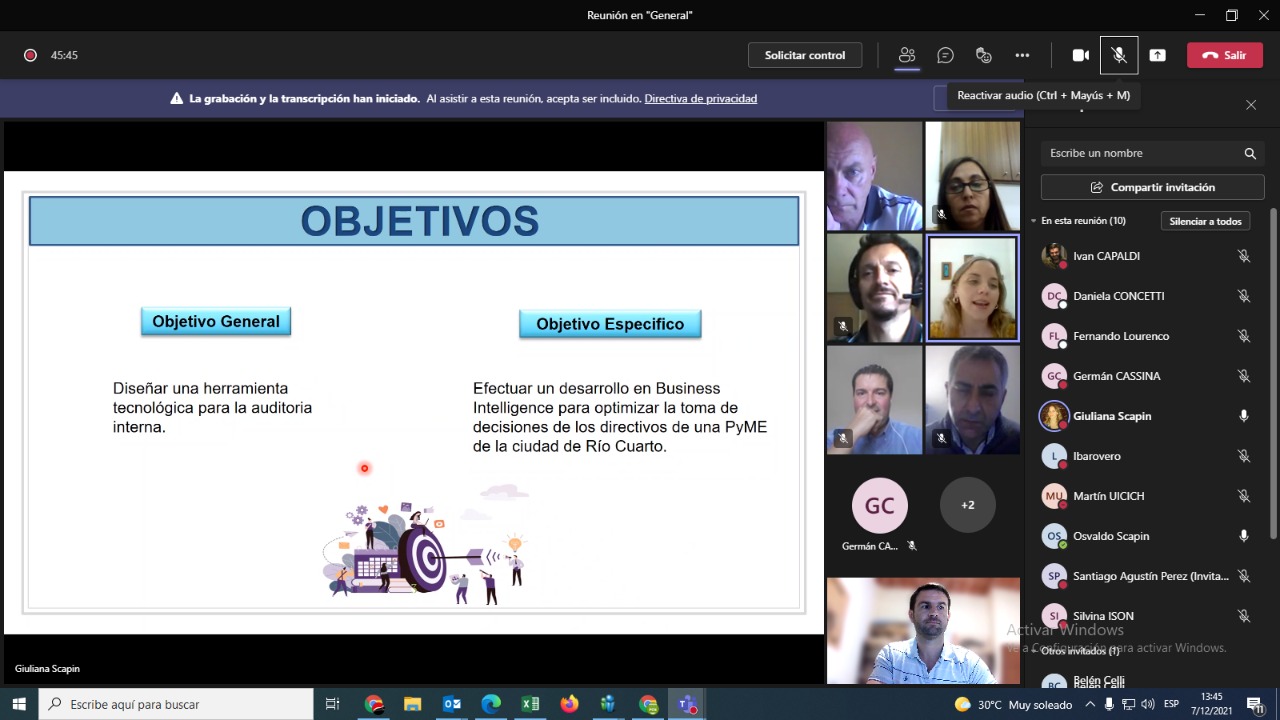This screenshot has width=1280, height=720.
Task: Select Fernando Lourenco's FL avatar
Action: 1054,336
